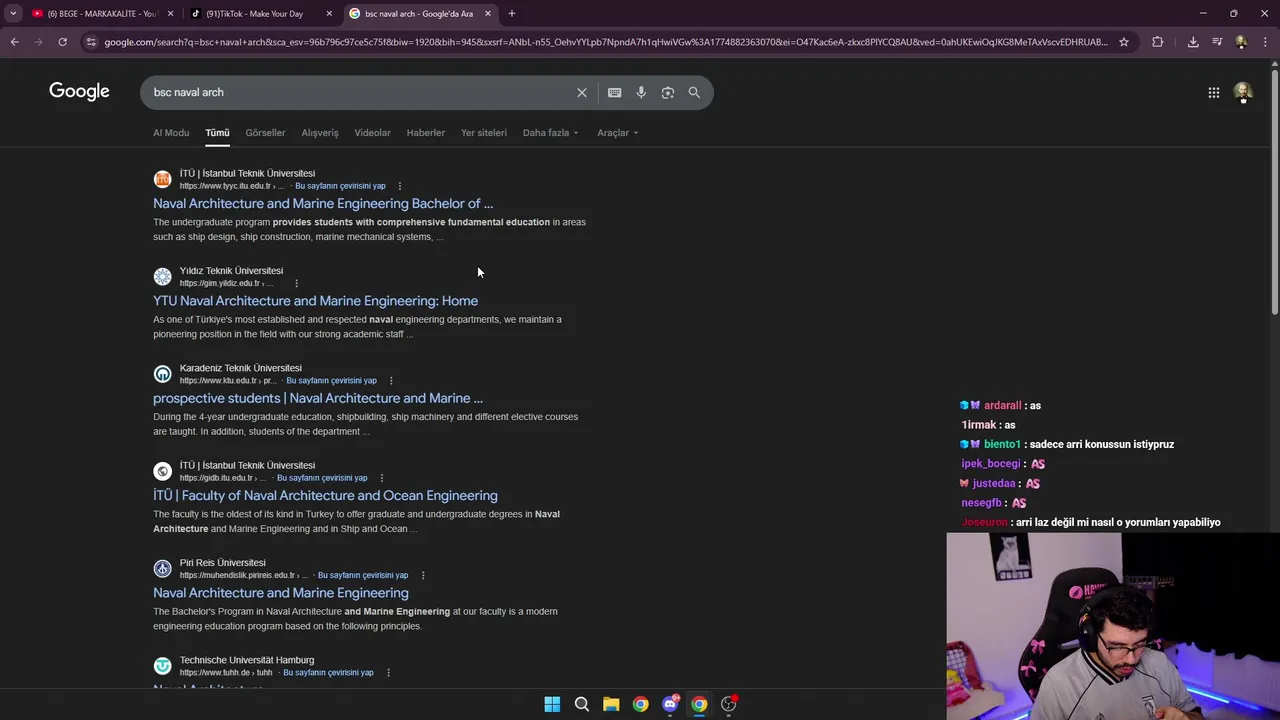1280x720 pixels.
Task: Open YTU Naval Architecture and Marine Engineering: Home
Action: tap(315, 301)
